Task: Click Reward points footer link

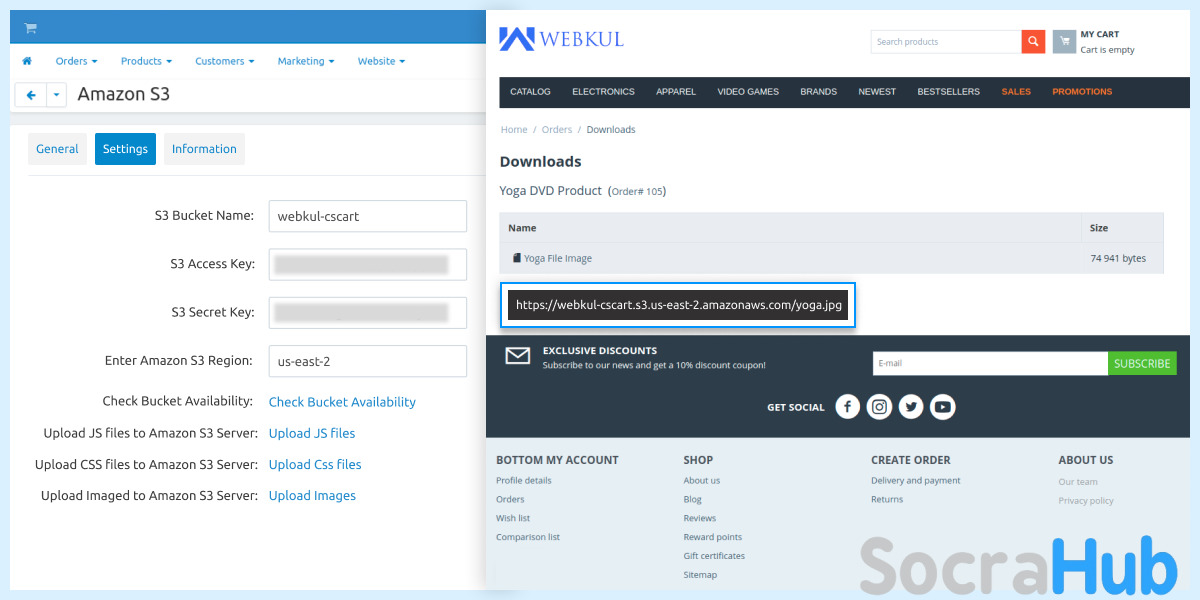Action: tap(713, 537)
